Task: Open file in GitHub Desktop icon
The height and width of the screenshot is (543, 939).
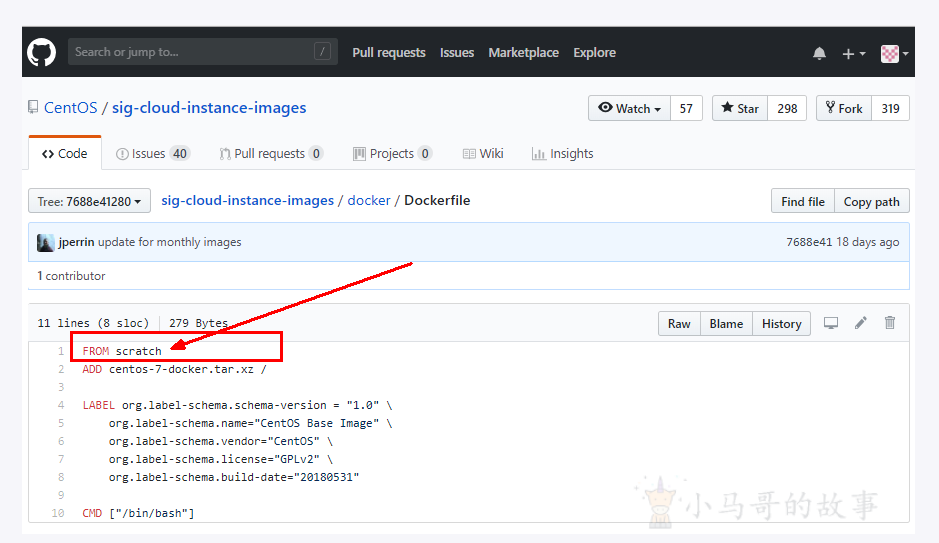Action: (831, 323)
